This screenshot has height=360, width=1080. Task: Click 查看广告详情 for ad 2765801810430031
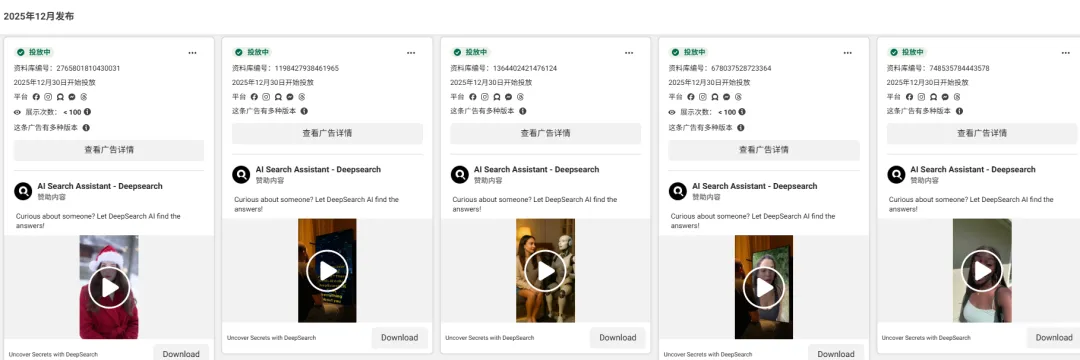click(109, 150)
